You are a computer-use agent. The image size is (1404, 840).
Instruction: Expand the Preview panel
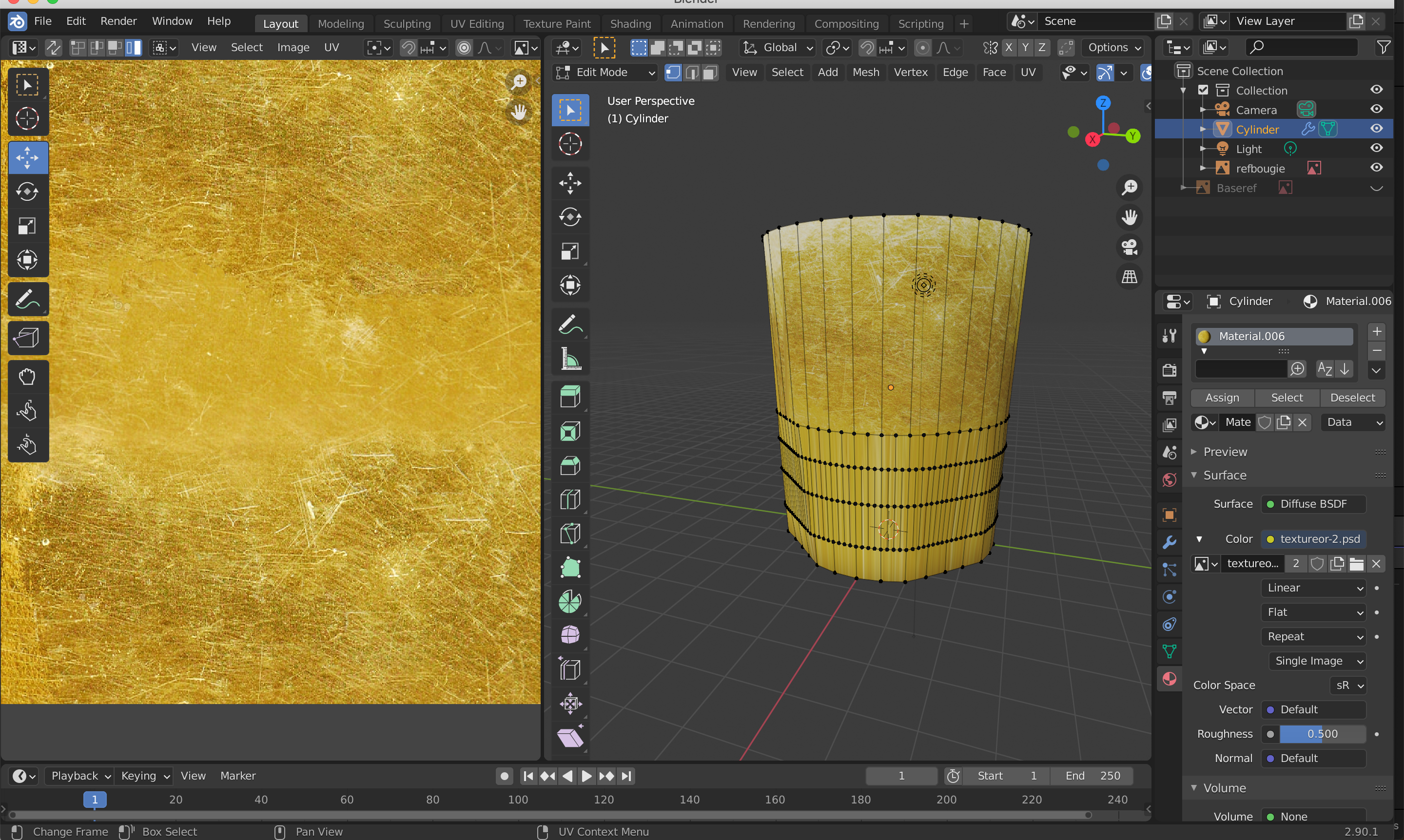coord(1225,452)
